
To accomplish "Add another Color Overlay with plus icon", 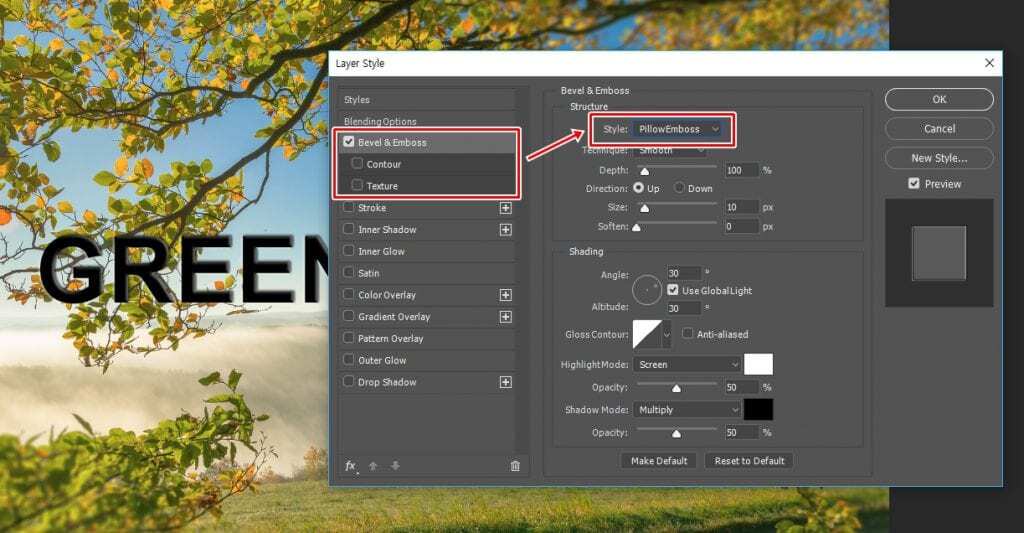I will click(x=505, y=295).
